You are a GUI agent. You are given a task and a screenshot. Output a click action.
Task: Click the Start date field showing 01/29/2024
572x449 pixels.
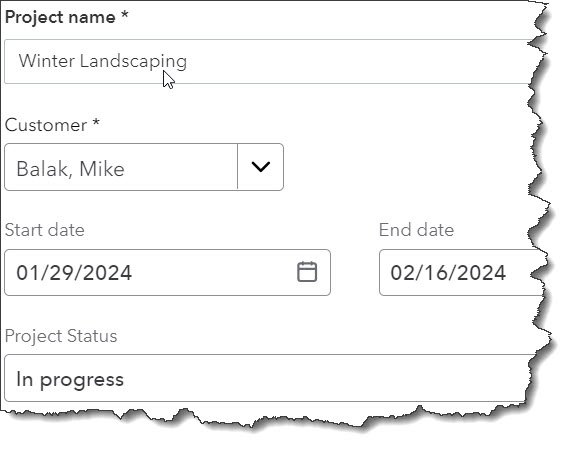[x=167, y=272]
